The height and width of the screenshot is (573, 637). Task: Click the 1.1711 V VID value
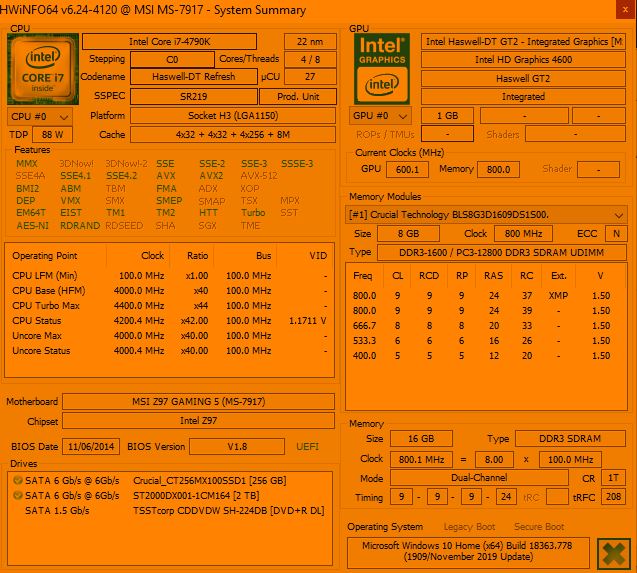pyautogui.click(x=308, y=321)
